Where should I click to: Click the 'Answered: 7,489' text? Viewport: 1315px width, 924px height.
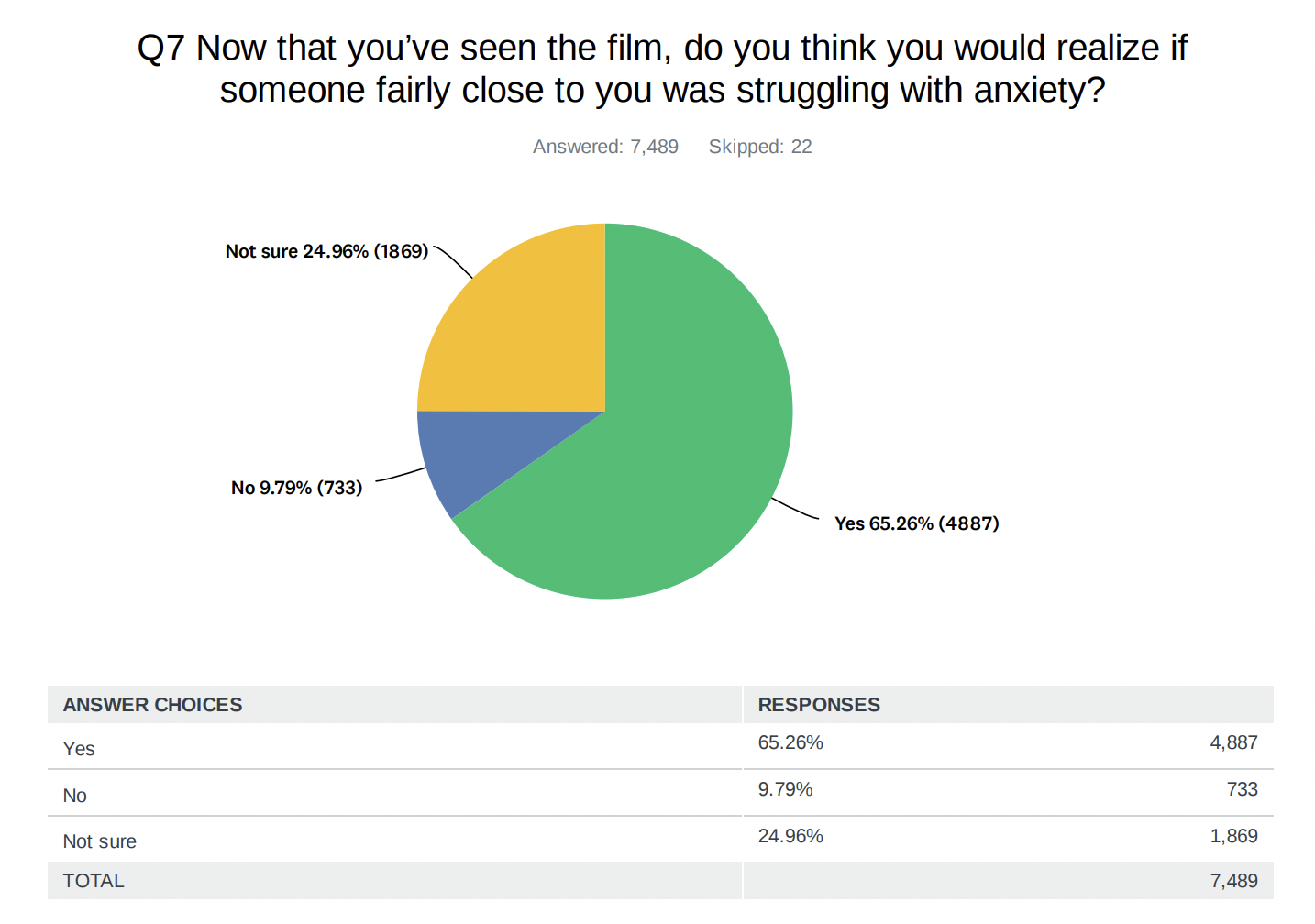click(x=605, y=147)
